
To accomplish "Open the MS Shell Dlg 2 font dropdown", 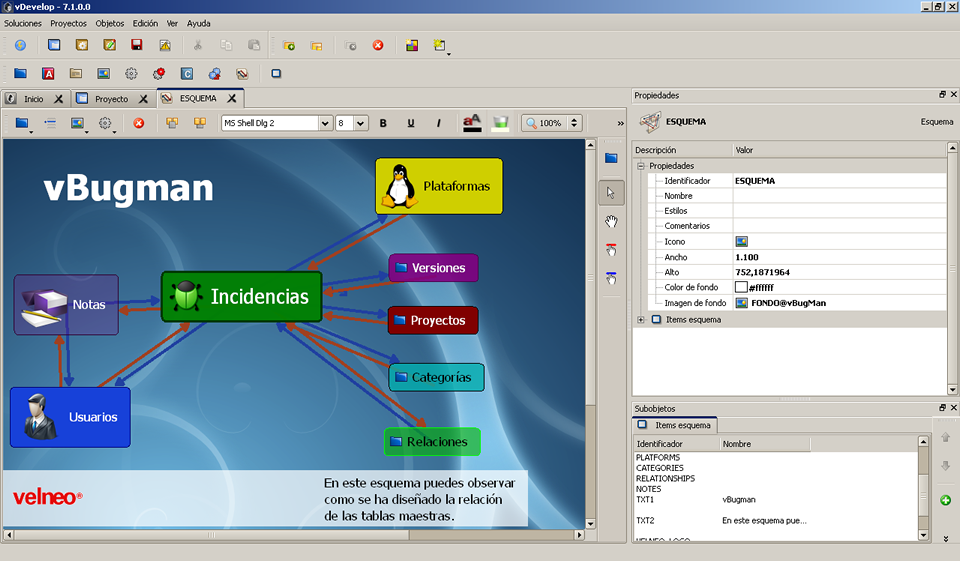I will point(325,123).
